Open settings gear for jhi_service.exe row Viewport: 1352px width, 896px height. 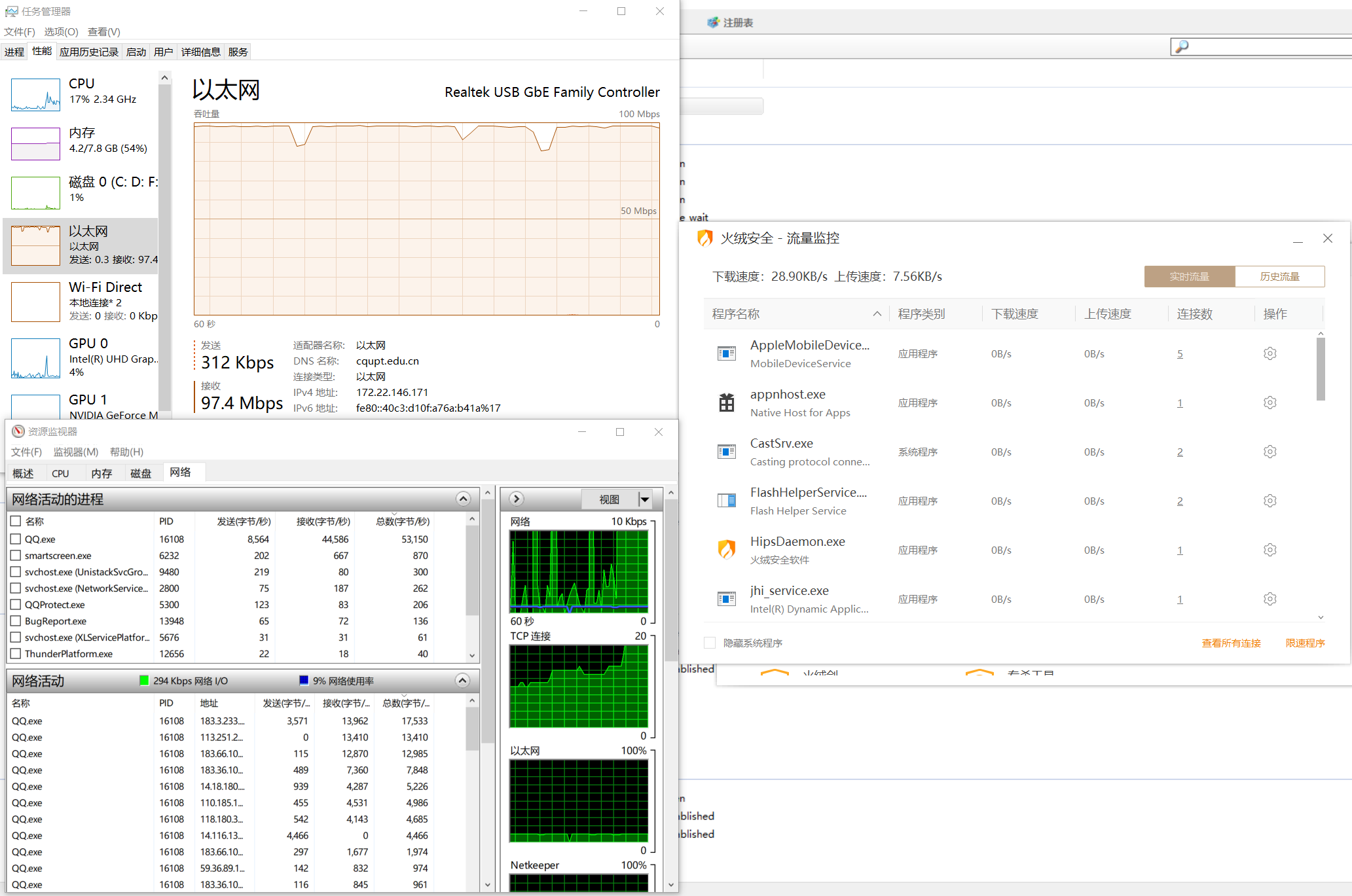click(x=1270, y=599)
